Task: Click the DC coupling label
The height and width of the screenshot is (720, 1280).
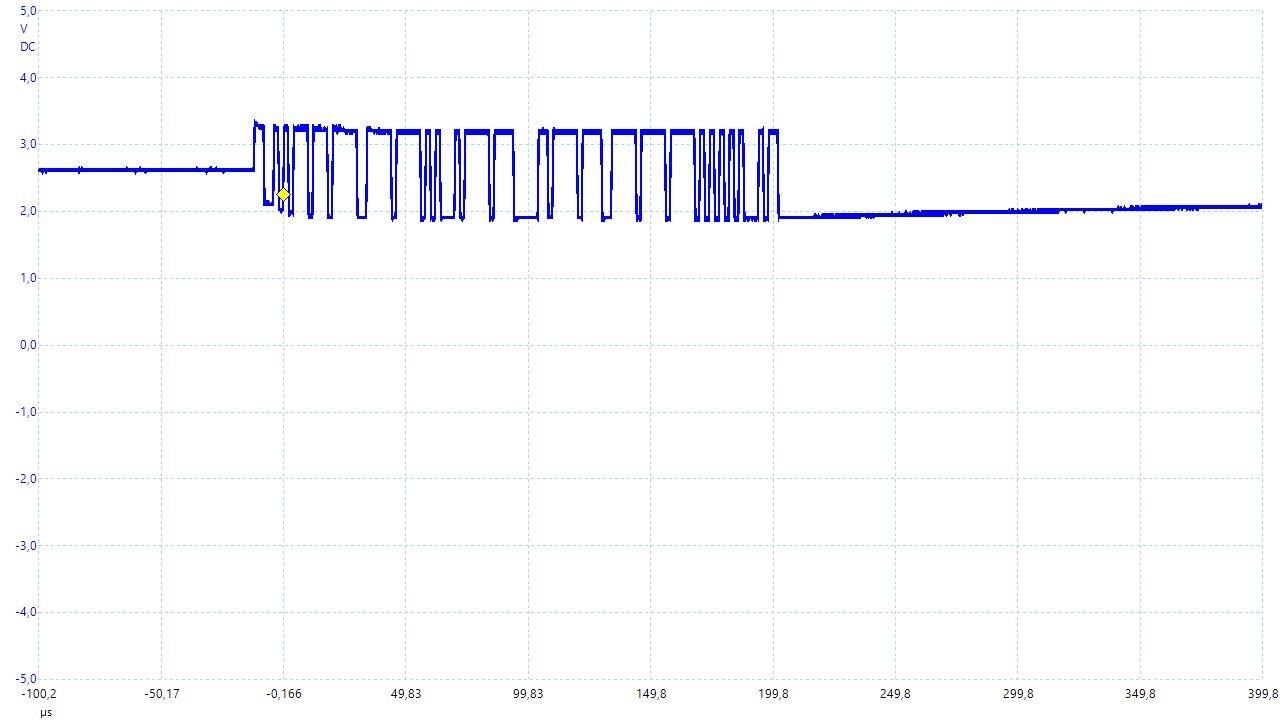Action: click(27, 47)
